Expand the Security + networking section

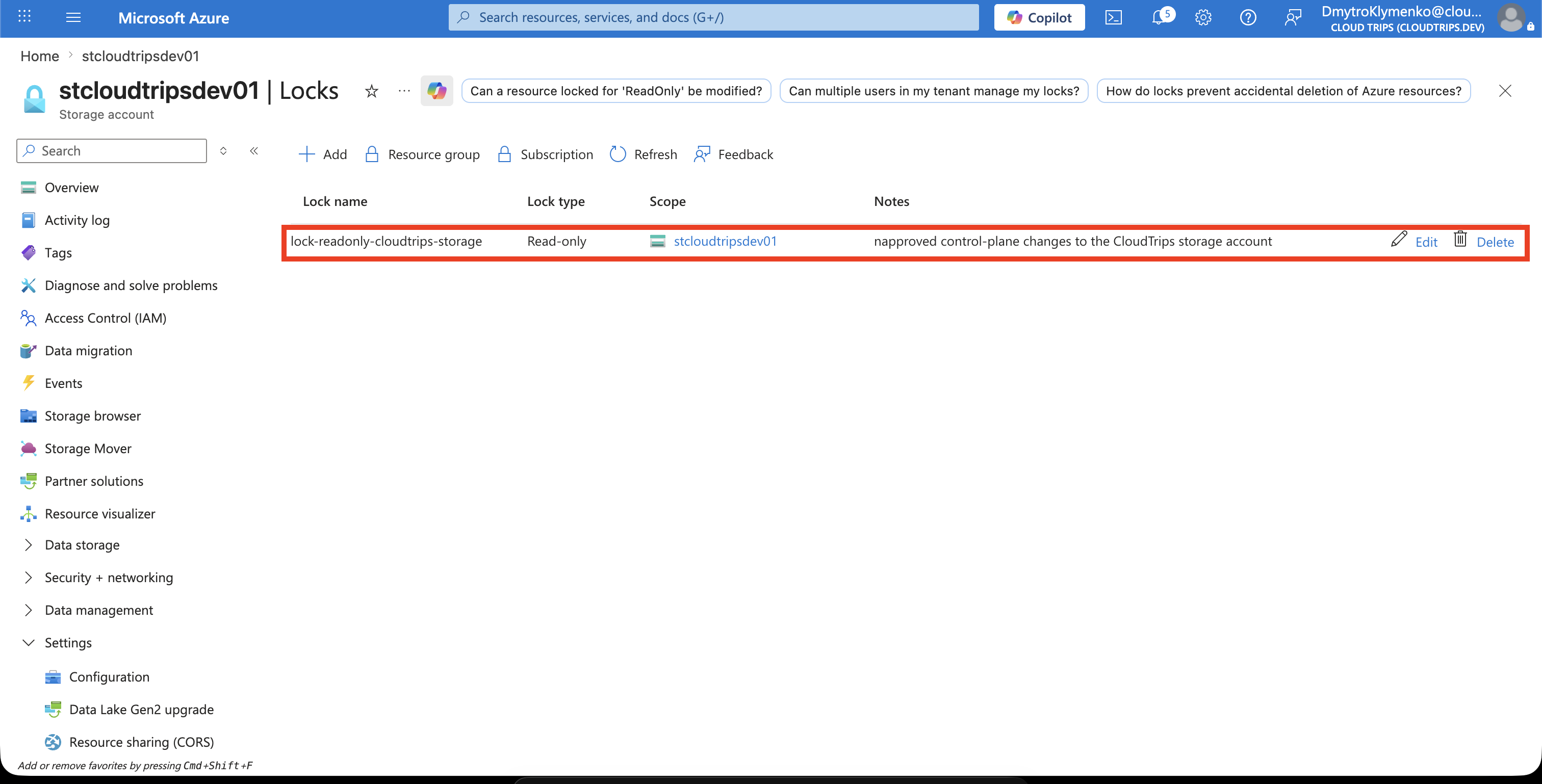(x=28, y=578)
